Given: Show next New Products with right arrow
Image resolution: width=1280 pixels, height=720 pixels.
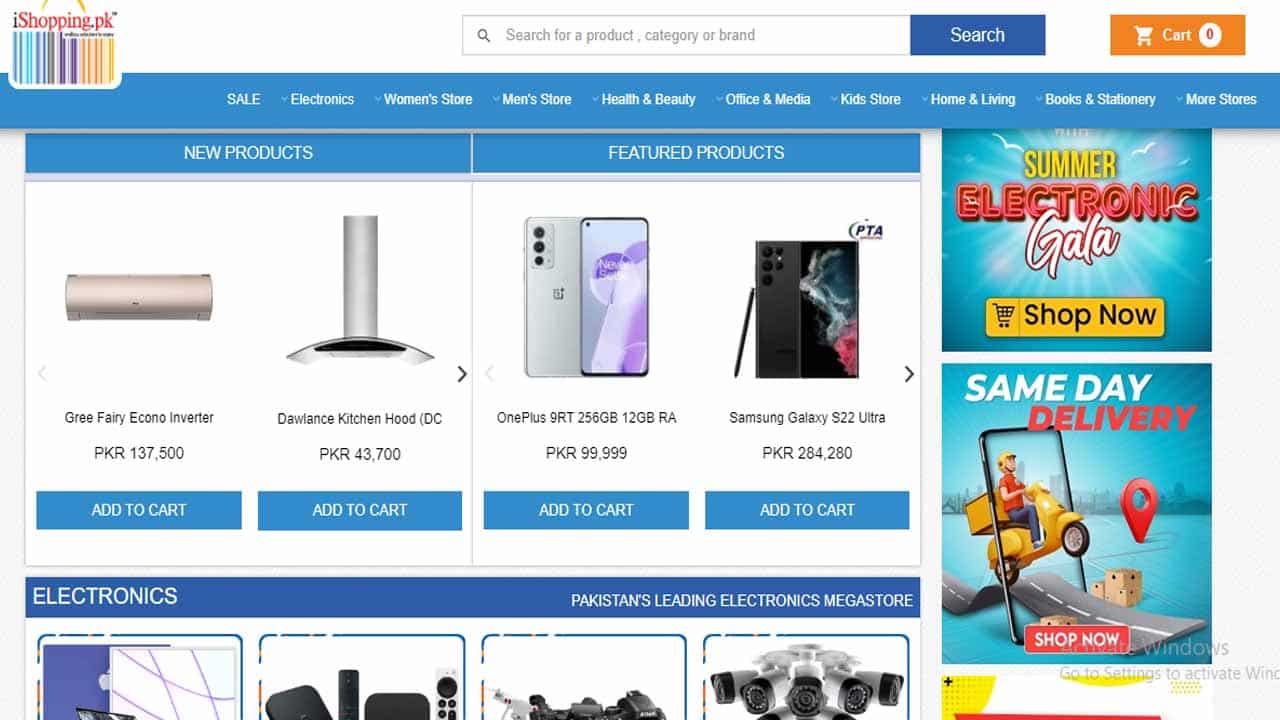Looking at the screenshot, I should tap(462, 374).
